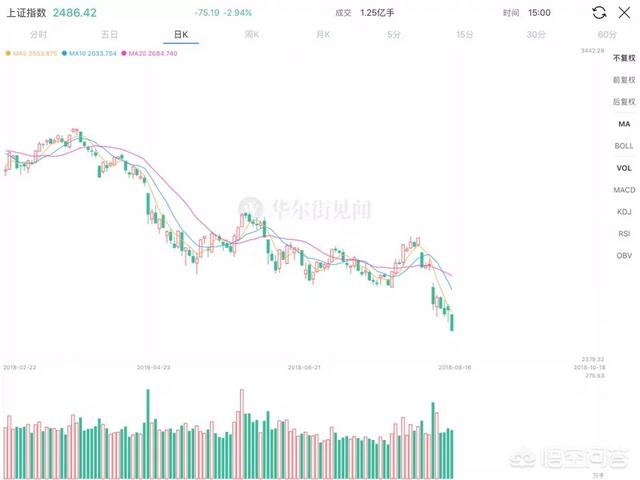This screenshot has height=480, width=640.
Task: Switch sub-chart to KDJ indicator
Action: [x=624, y=212]
